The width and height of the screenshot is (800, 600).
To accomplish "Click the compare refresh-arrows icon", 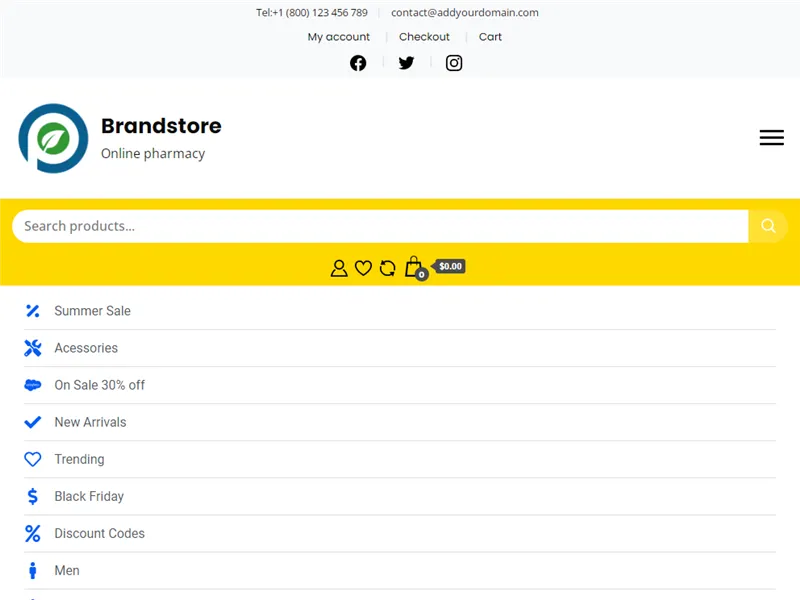I will tap(387, 268).
